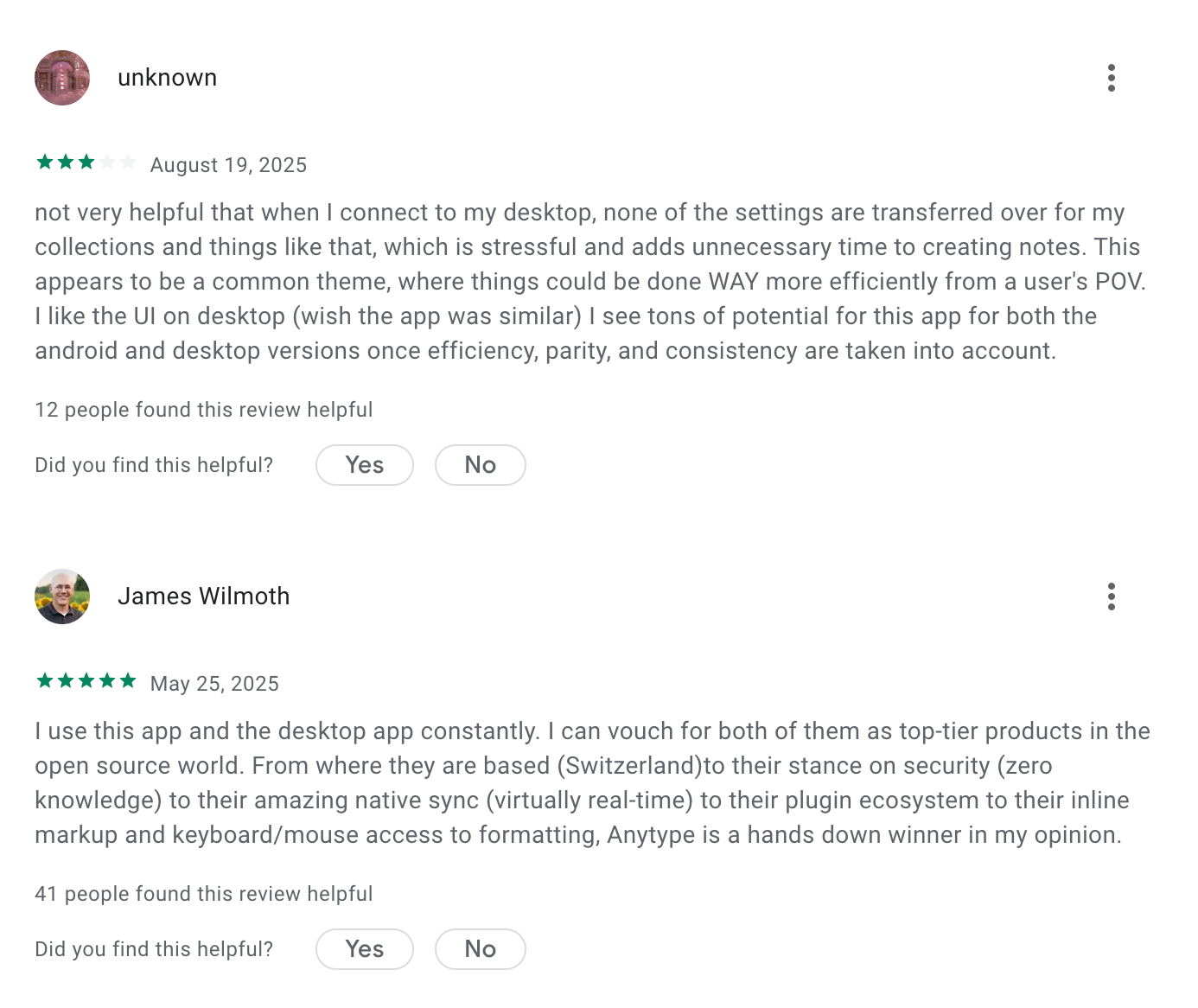The height and width of the screenshot is (1008, 1198).
Task: Click the reviewer name unknown
Action: point(167,77)
